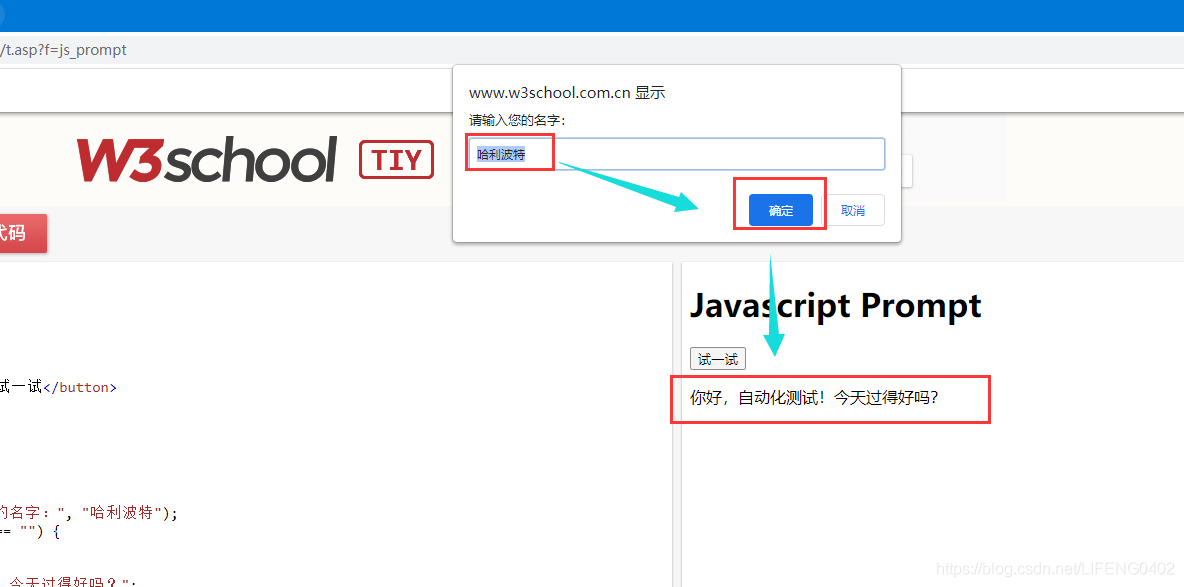The width and height of the screenshot is (1184, 587).
Task: Click the code line ending with "") {
Action: tap(29, 532)
